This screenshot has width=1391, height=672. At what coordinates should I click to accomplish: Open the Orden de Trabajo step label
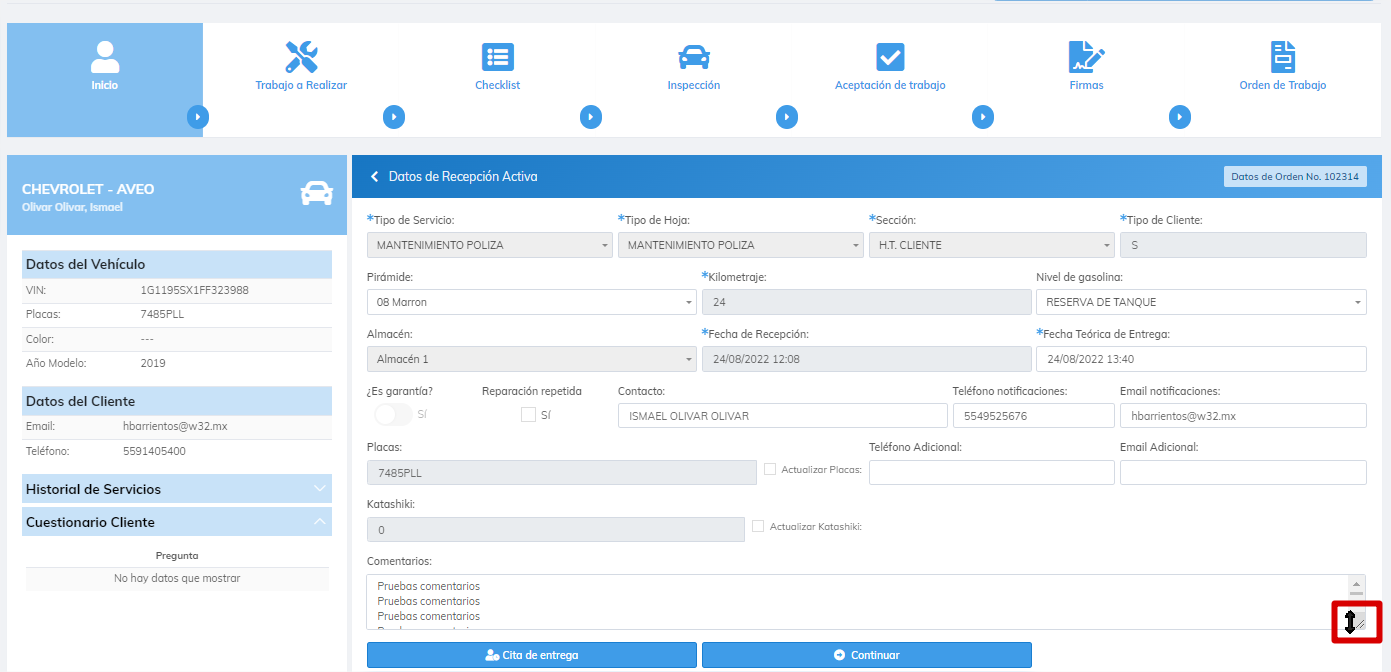tap(1283, 86)
